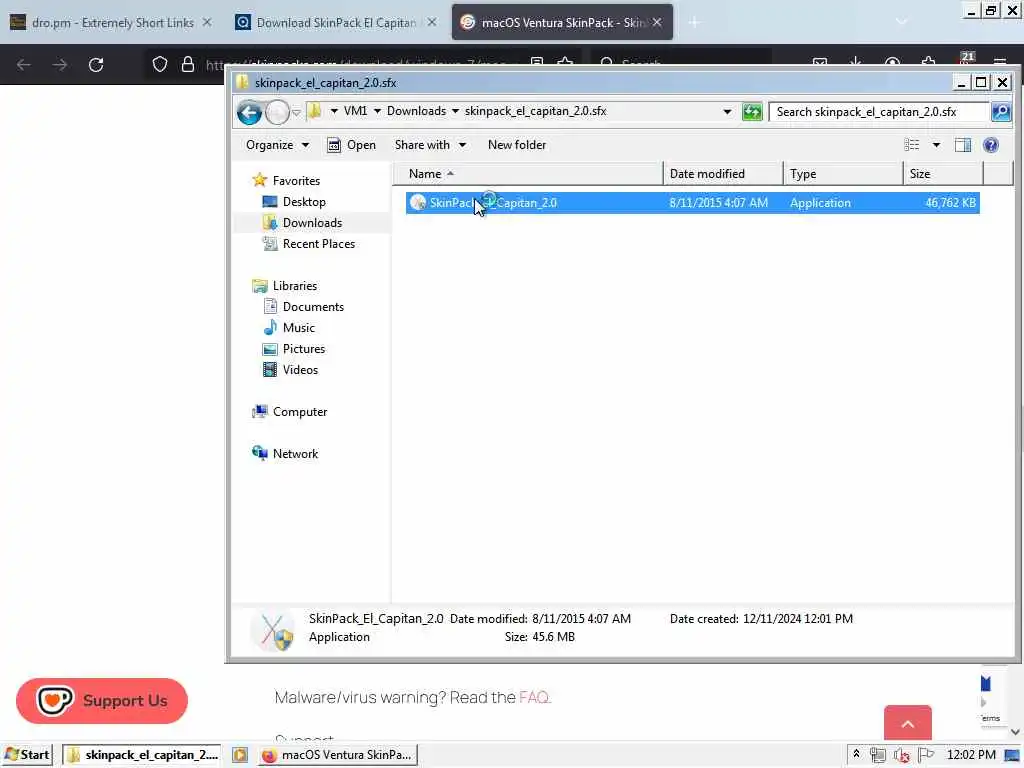Expand the arrow after VM1 in the breadcrumb

[377, 112]
